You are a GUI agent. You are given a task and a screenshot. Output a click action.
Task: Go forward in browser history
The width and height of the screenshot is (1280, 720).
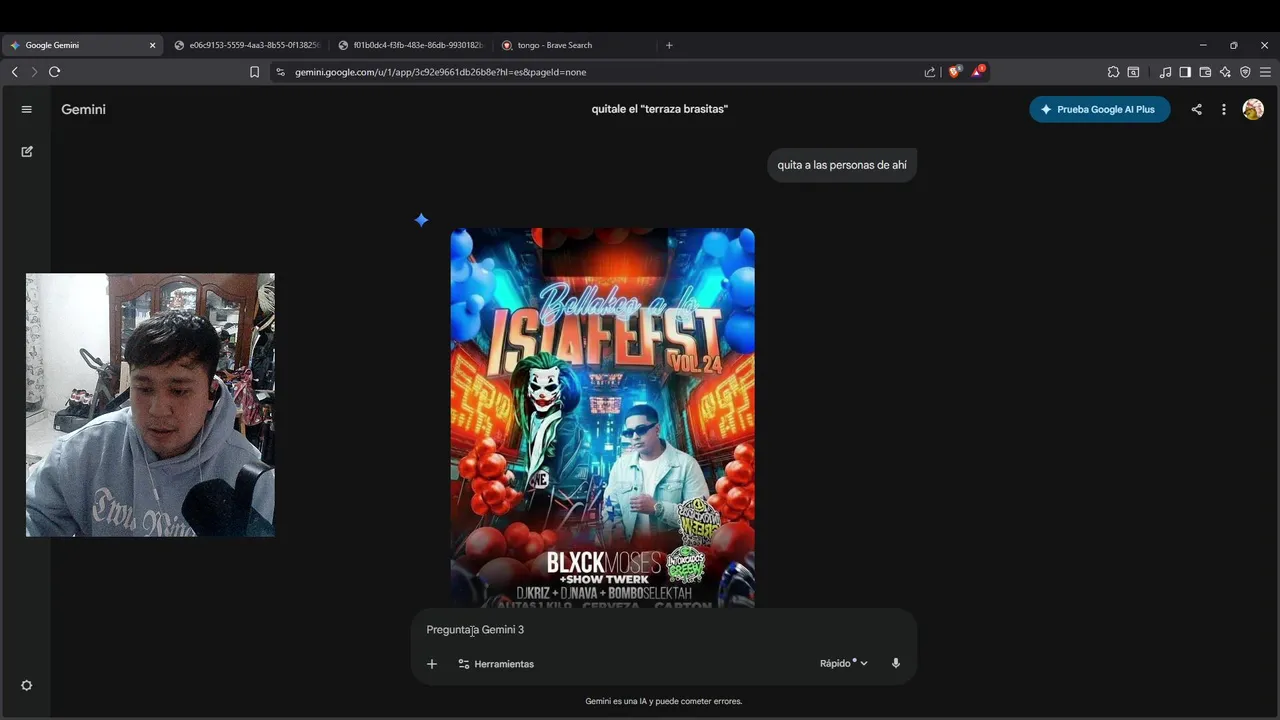tap(34, 72)
